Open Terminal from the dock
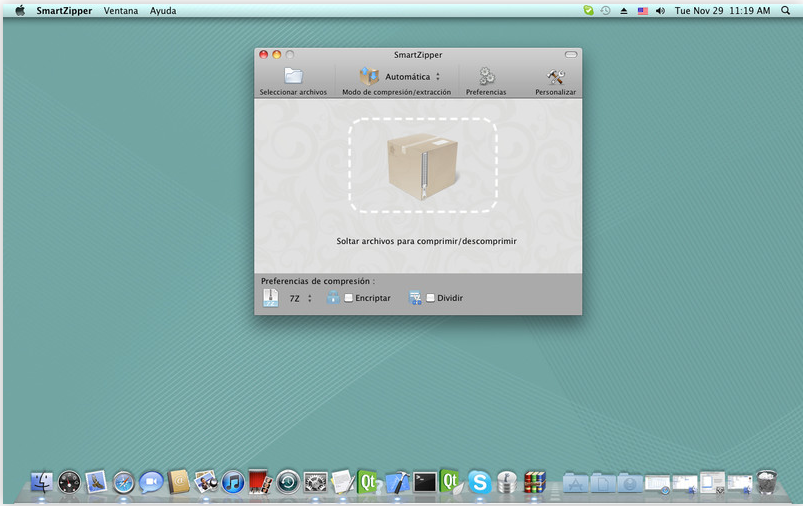This screenshot has width=803, height=506. pyautogui.click(x=425, y=482)
